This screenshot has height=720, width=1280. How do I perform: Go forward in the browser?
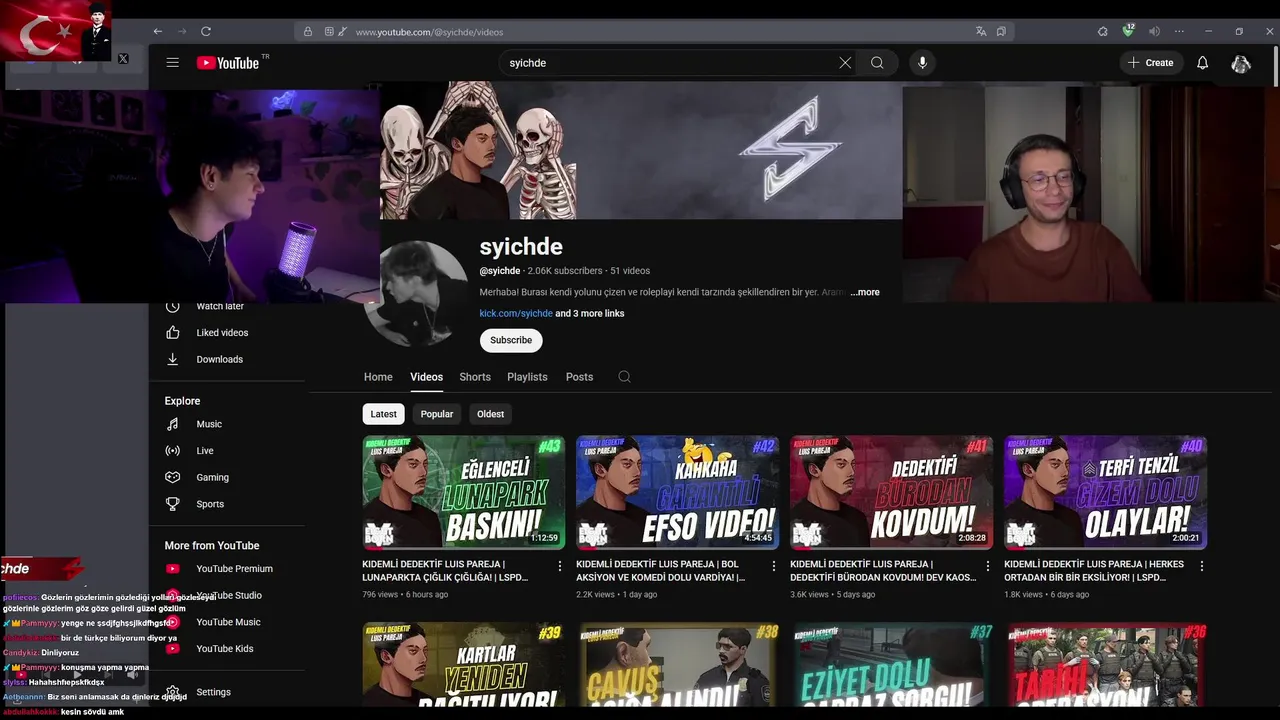pos(181,31)
